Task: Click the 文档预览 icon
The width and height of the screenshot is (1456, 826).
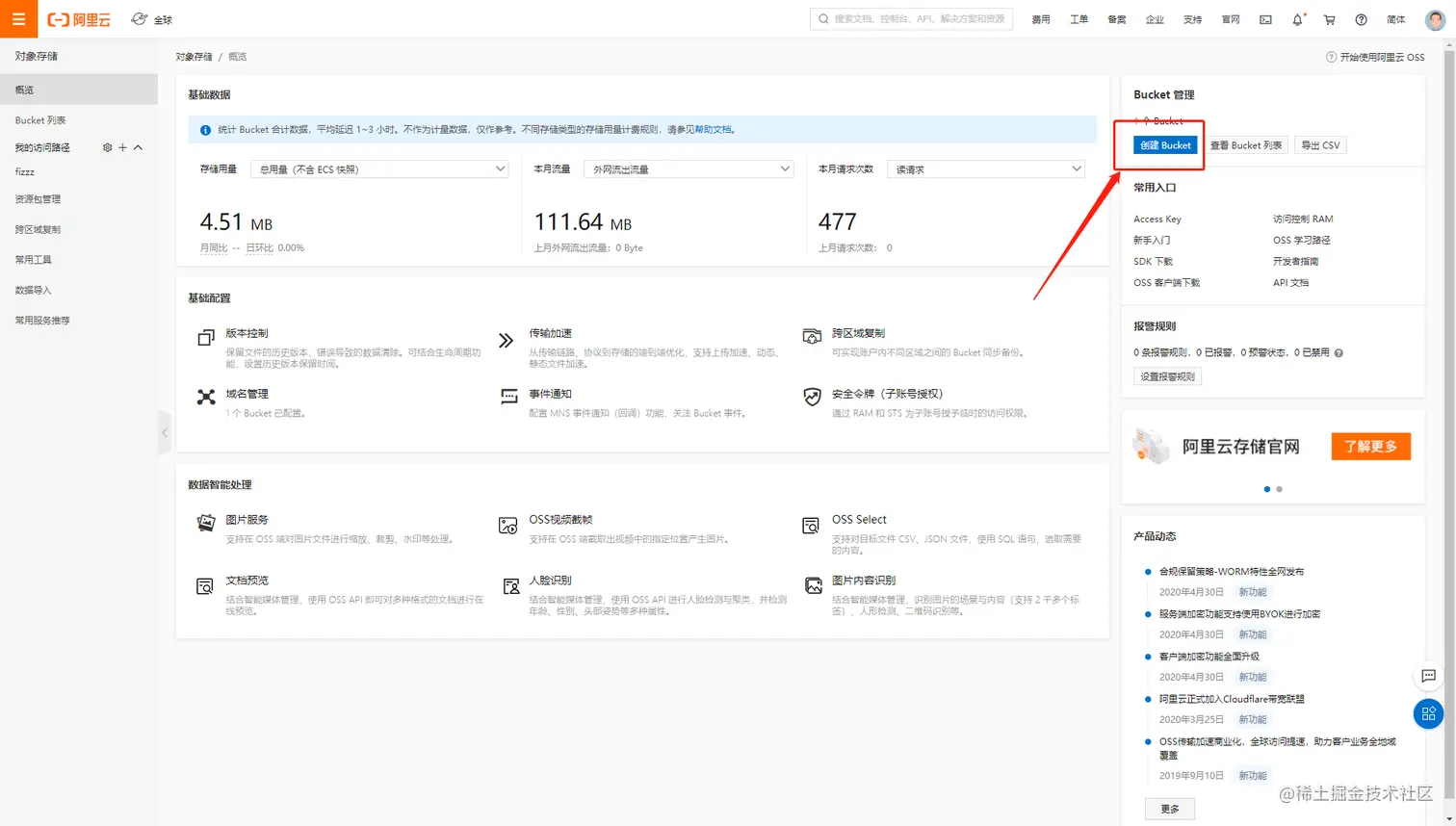Action: click(205, 586)
